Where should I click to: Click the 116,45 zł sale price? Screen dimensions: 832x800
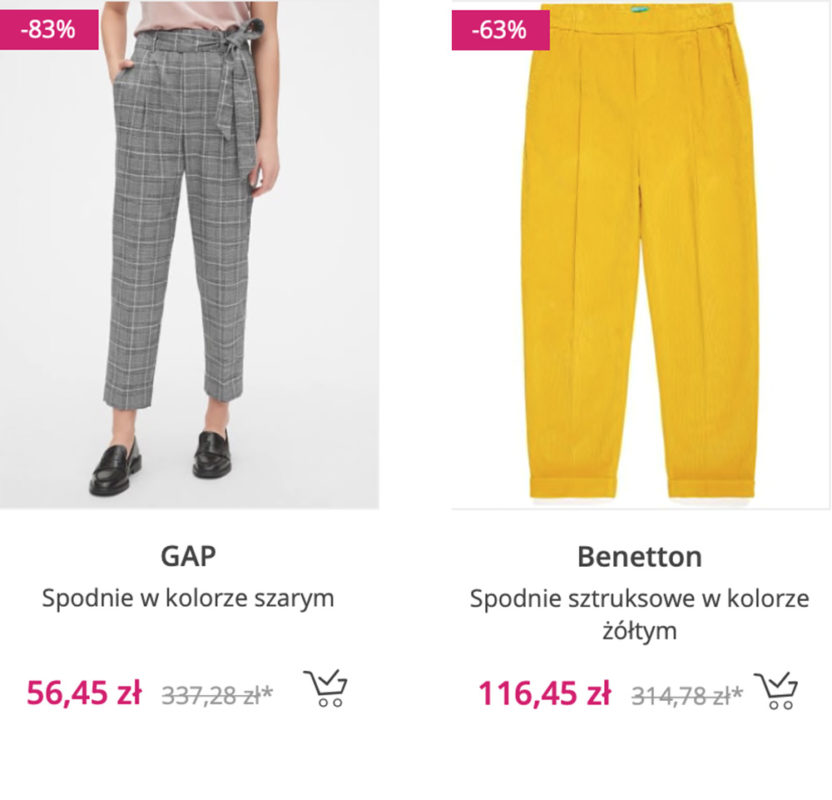[544, 692]
